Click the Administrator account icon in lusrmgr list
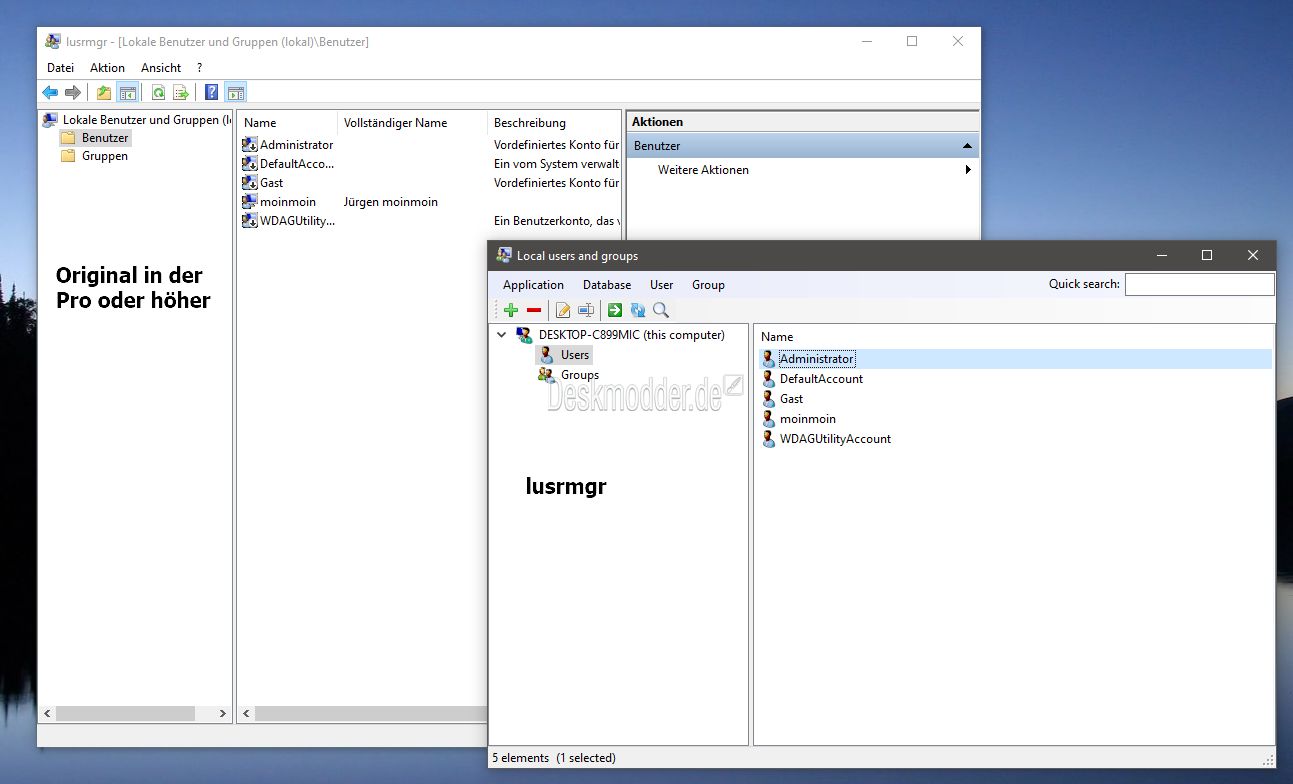The height and width of the screenshot is (784, 1293). point(250,145)
